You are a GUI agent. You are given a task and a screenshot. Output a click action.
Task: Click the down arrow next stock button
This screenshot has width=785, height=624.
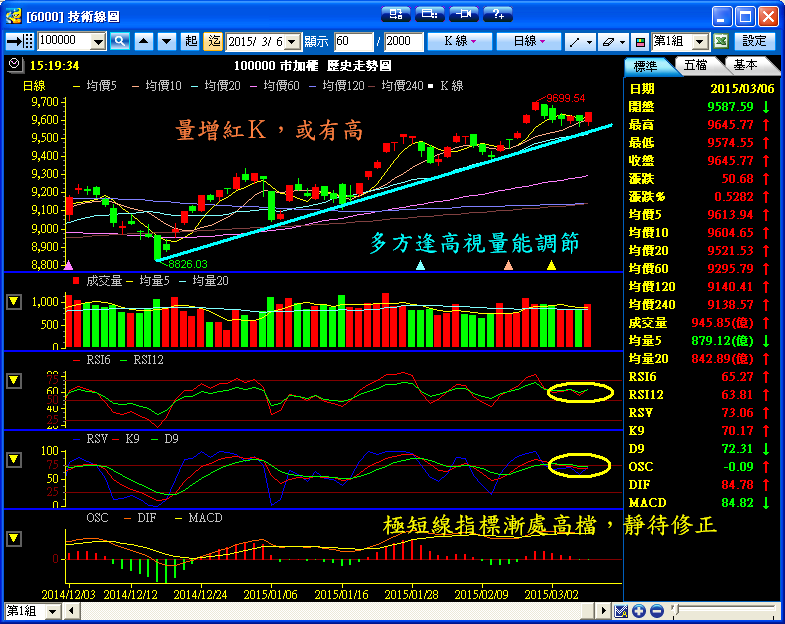165,41
